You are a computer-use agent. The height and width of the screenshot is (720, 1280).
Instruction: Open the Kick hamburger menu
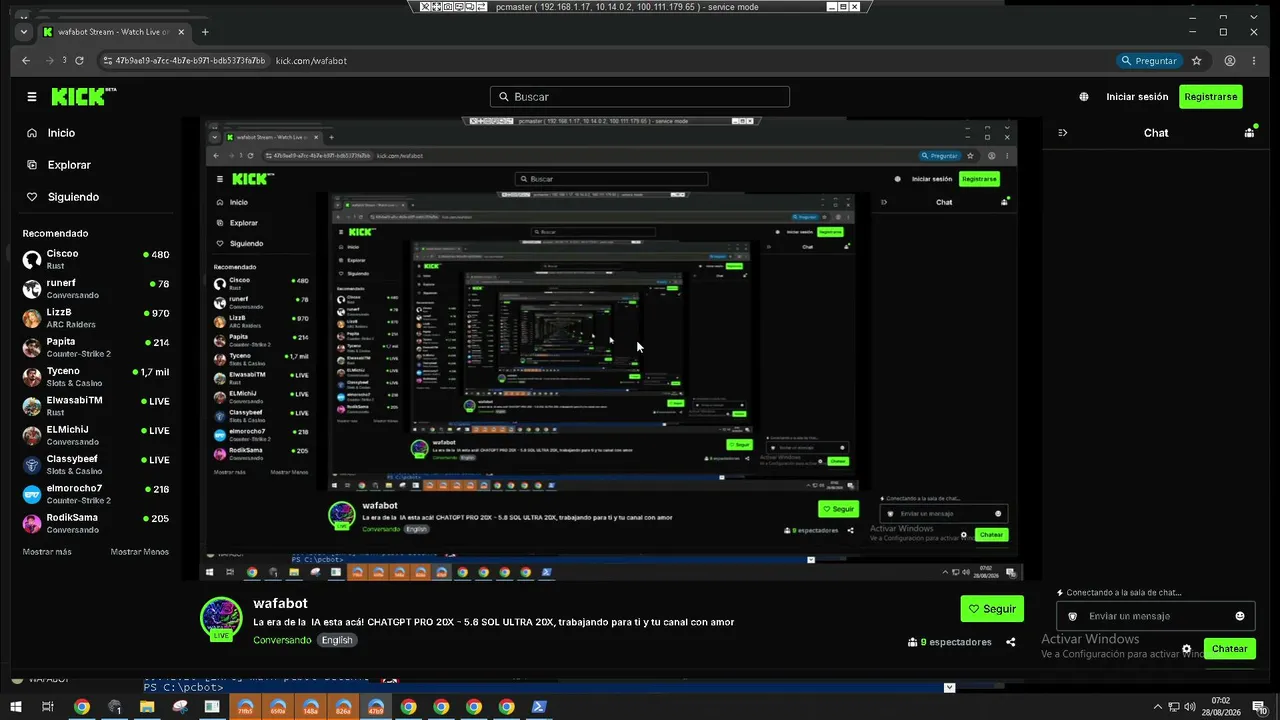pyautogui.click(x=32, y=97)
